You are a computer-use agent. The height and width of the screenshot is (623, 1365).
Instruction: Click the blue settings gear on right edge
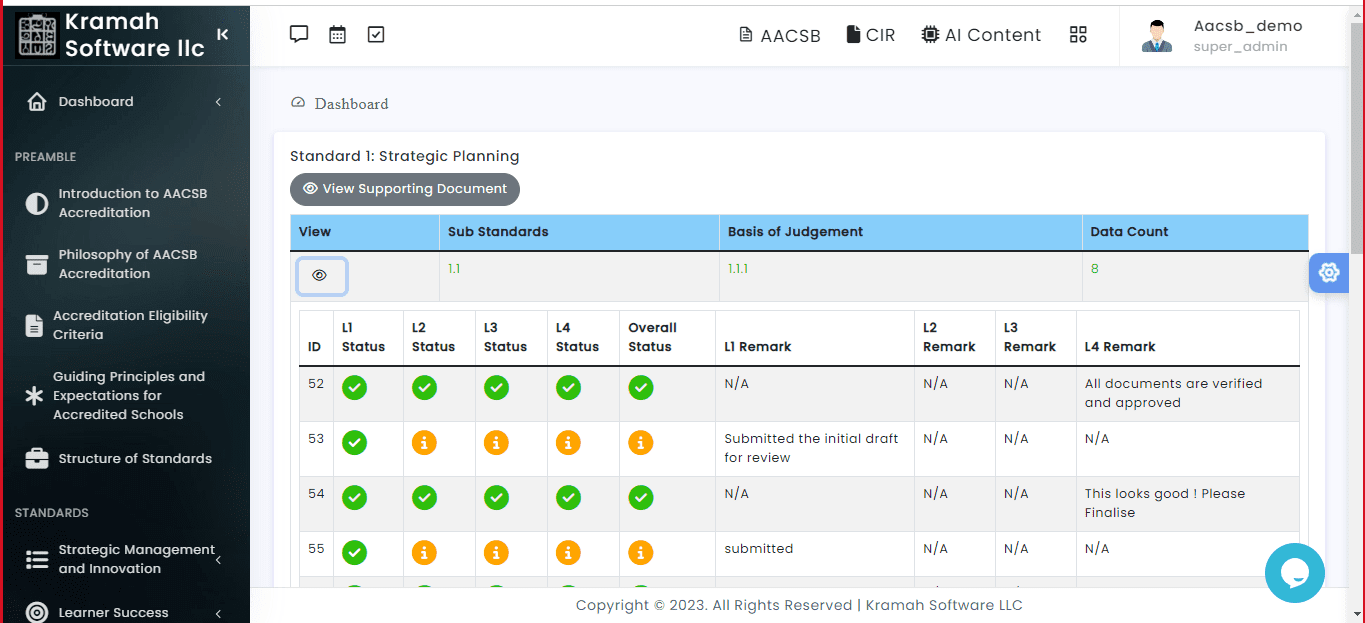coord(1329,272)
